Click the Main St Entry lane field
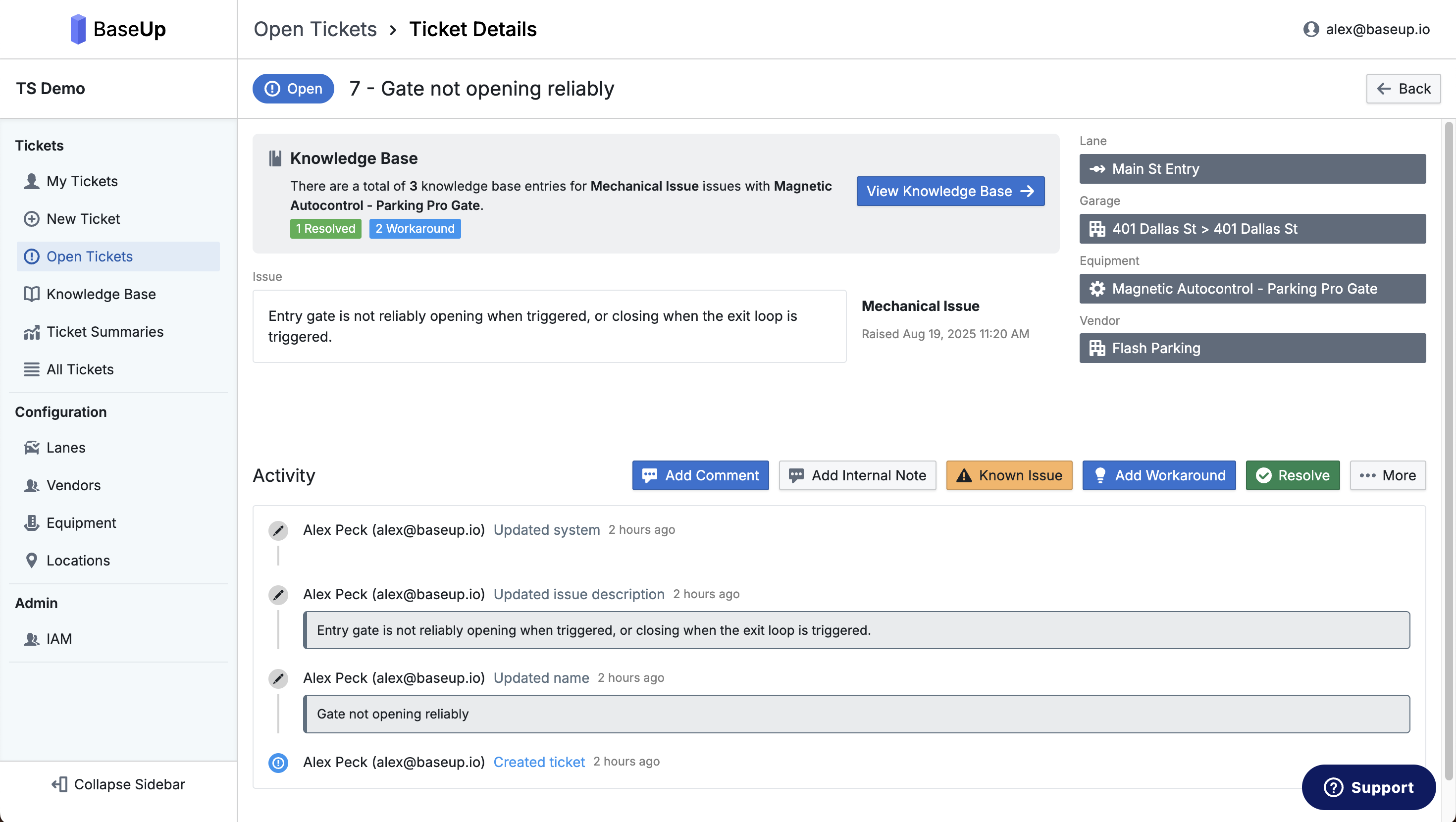Viewport: 1456px width, 822px height. (1252, 169)
